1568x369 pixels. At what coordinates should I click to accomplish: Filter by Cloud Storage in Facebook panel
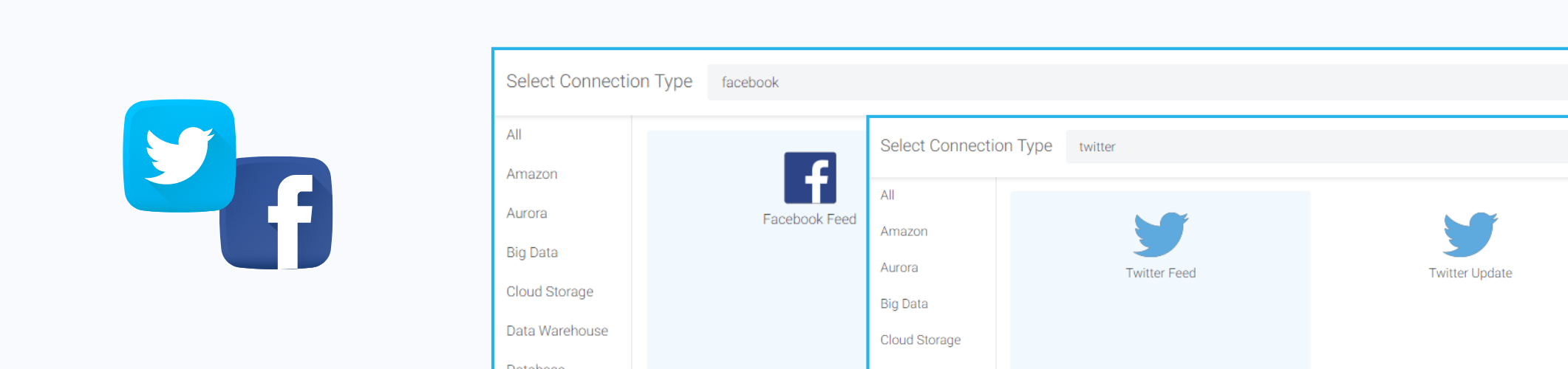[550, 292]
